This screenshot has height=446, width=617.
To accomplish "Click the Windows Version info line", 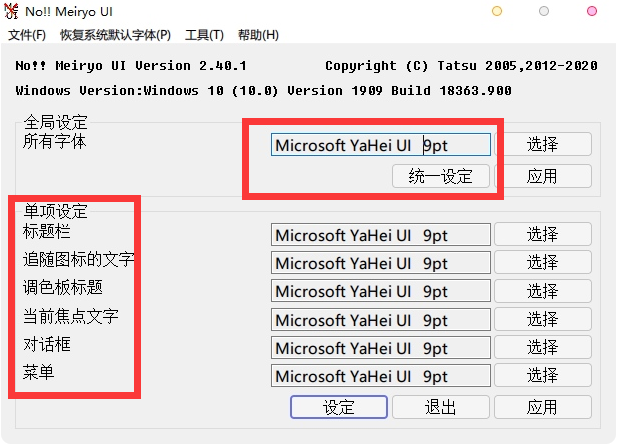I will [x=264, y=91].
